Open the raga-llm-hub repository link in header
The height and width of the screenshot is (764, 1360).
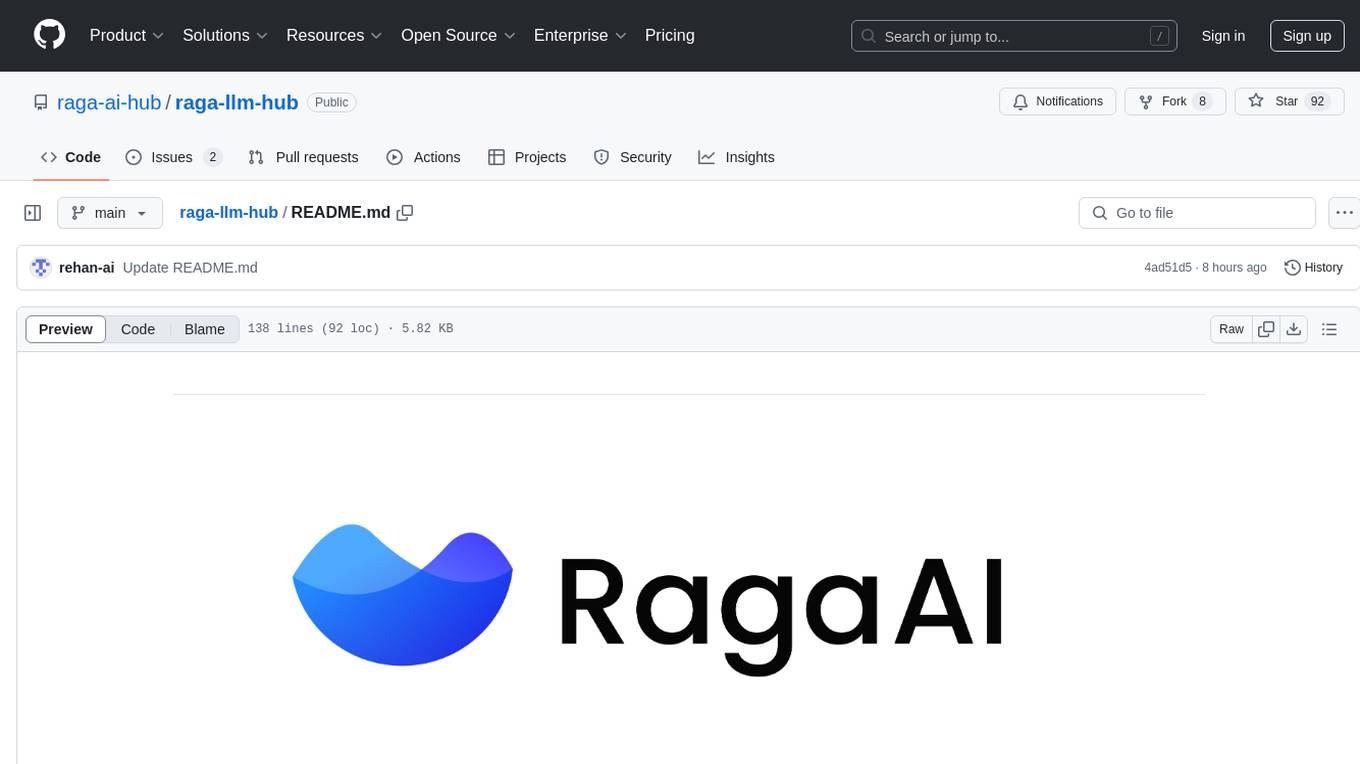point(237,102)
